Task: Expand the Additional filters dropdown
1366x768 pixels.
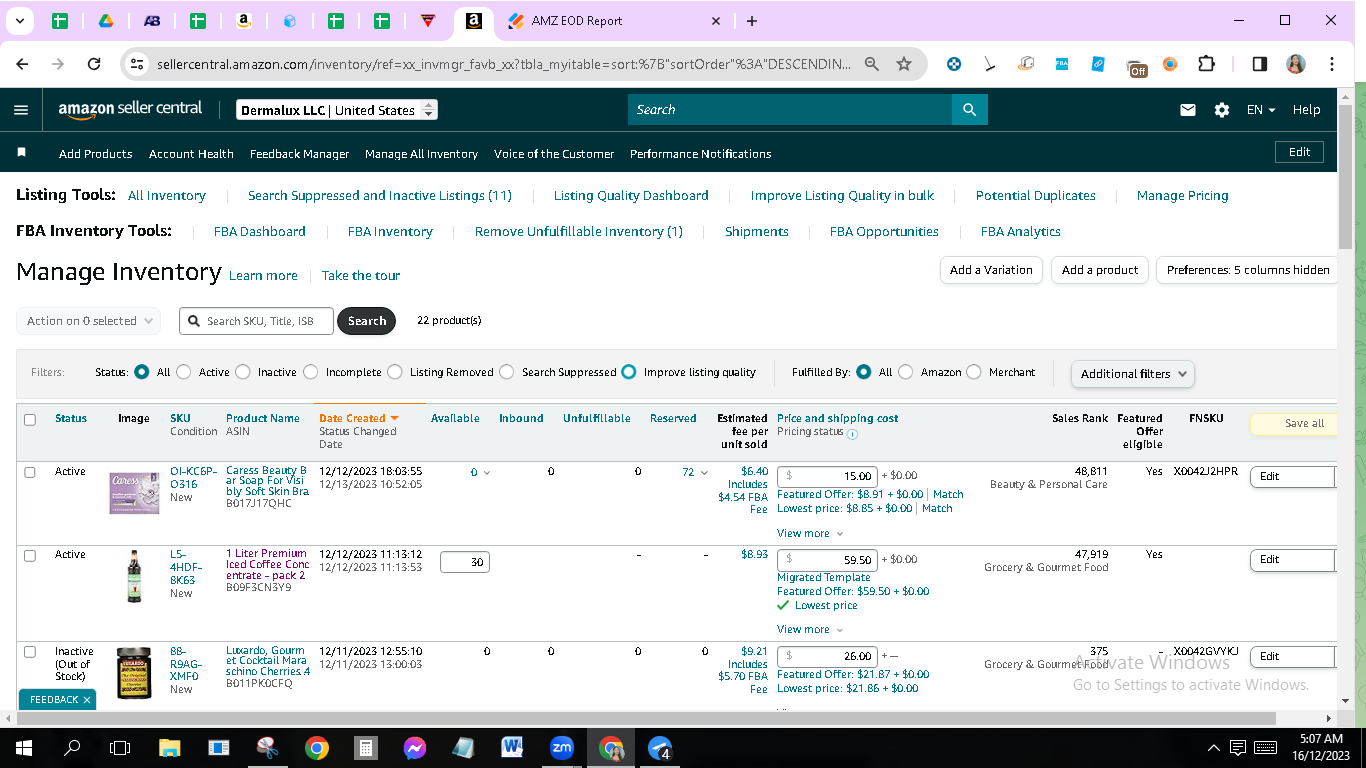Action: [1132, 374]
